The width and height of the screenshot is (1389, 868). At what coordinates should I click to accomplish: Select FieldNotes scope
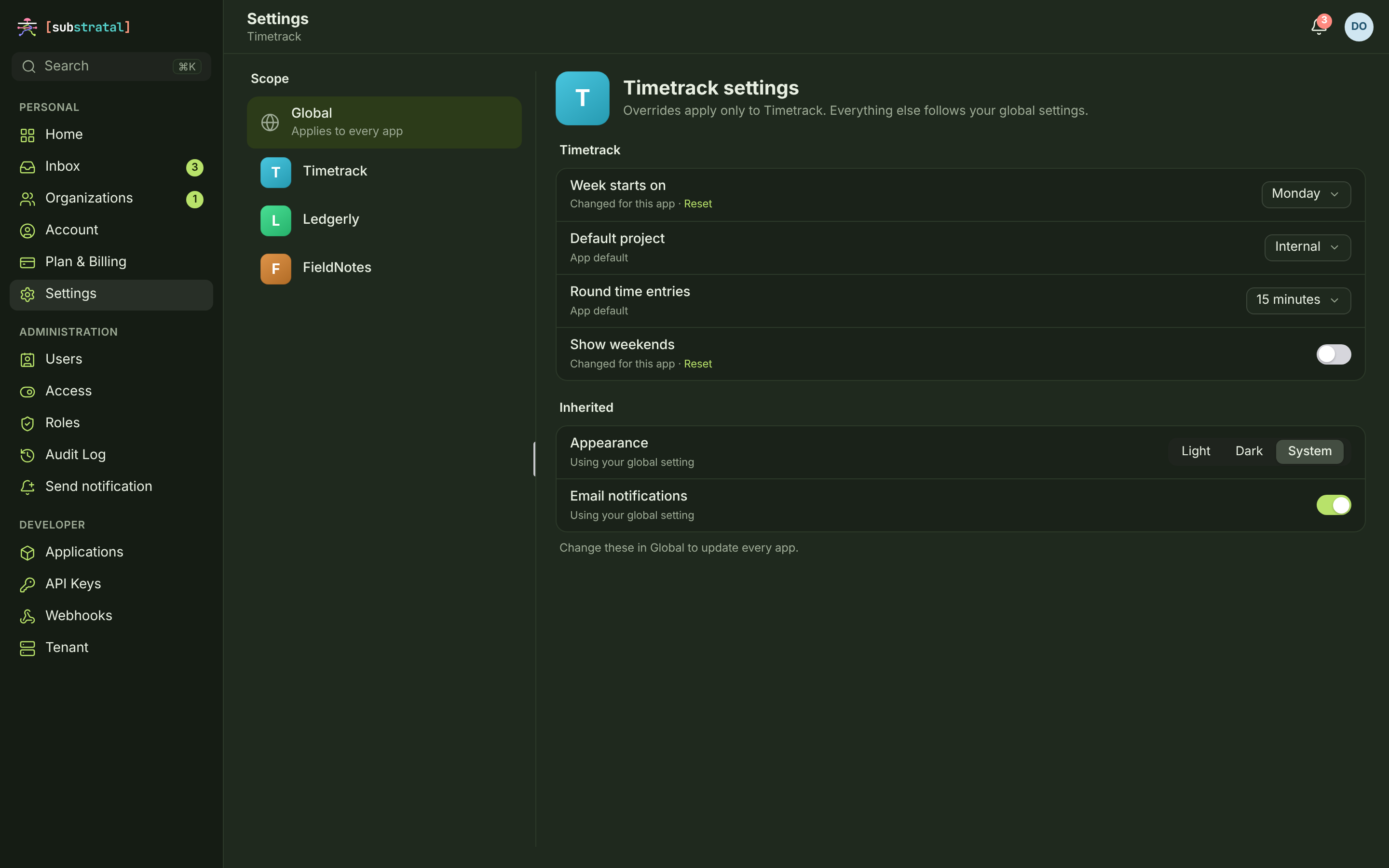[384, 269]
